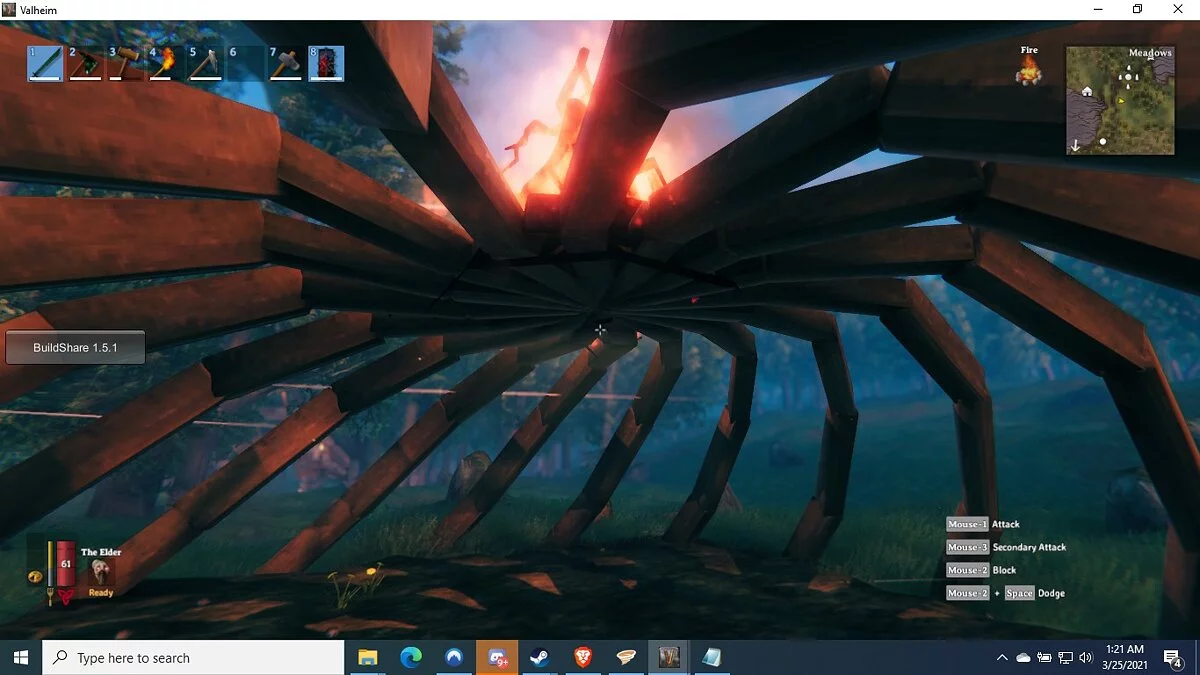1200x675 pixels.
Task: Launch Brave browser from the taskbar
Action: click(x=582, y=658)
